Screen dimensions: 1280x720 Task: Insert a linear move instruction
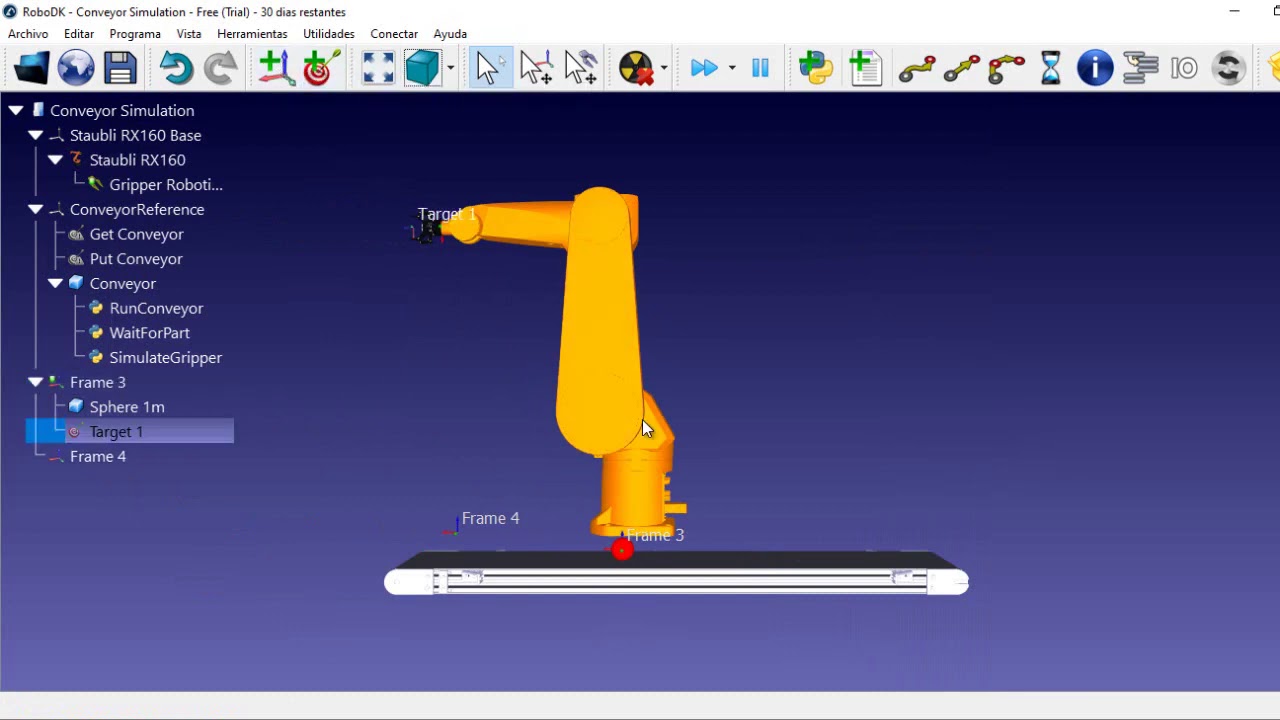(x=962, y=68)
